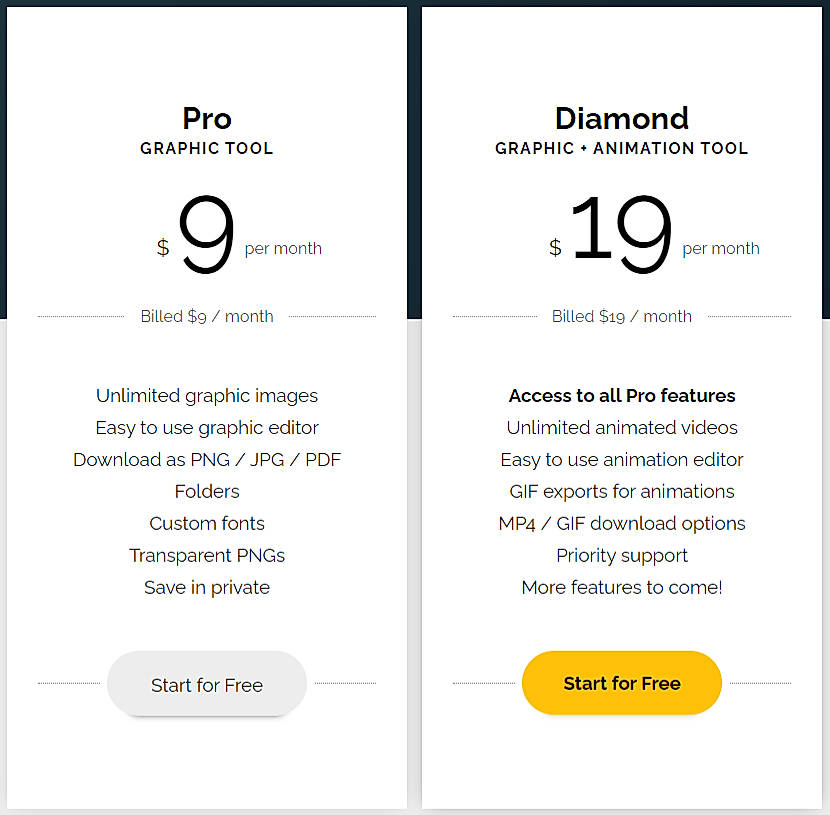The height and width of the screenshot is (815, 830).
Task: Click 'Transparent PNGs' on the Pro card
Action: pyautogui.click(x=206, y=555)
